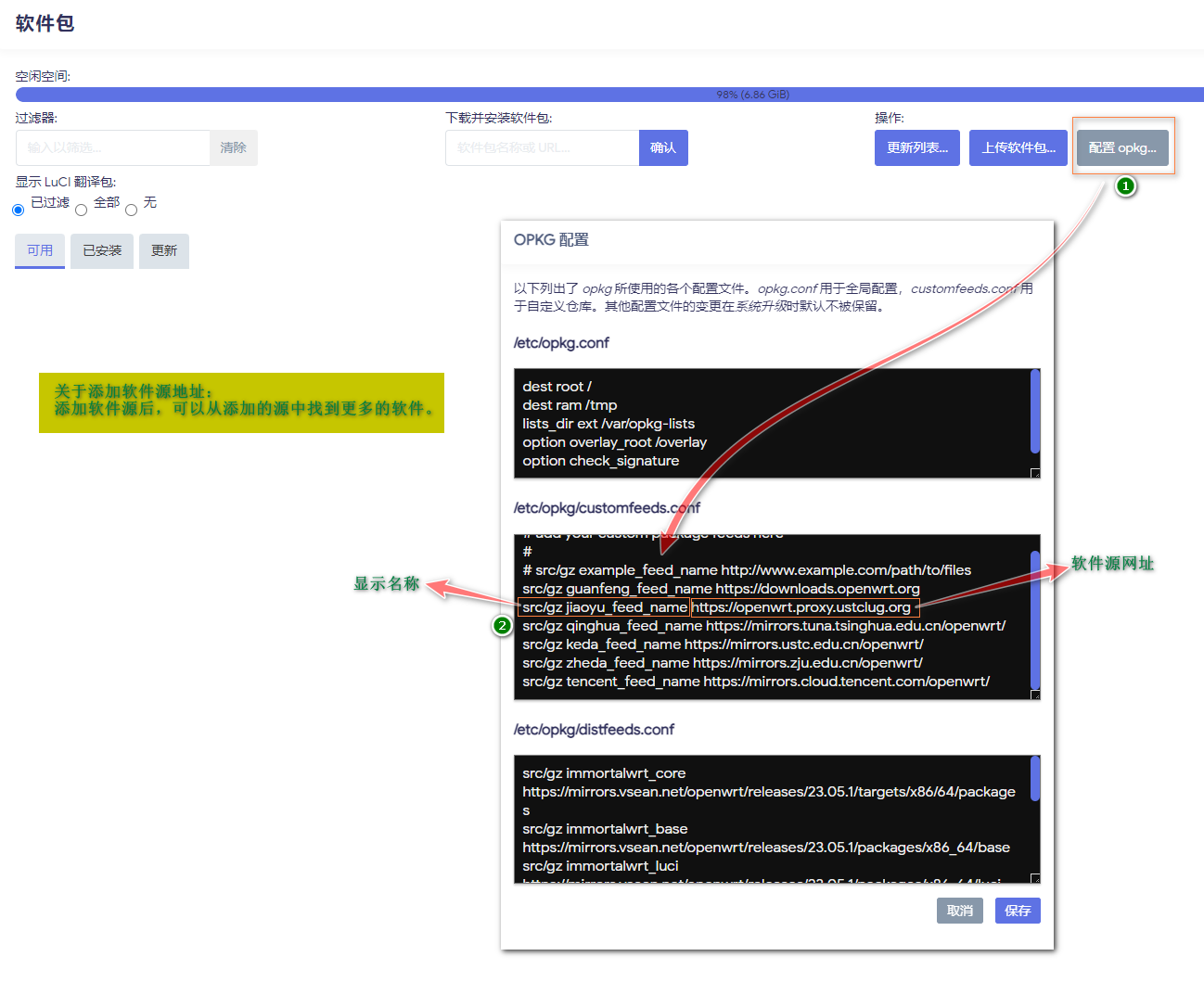Click the customfeeds.conf textarea scrollbar

click(x=1035, y=619)
